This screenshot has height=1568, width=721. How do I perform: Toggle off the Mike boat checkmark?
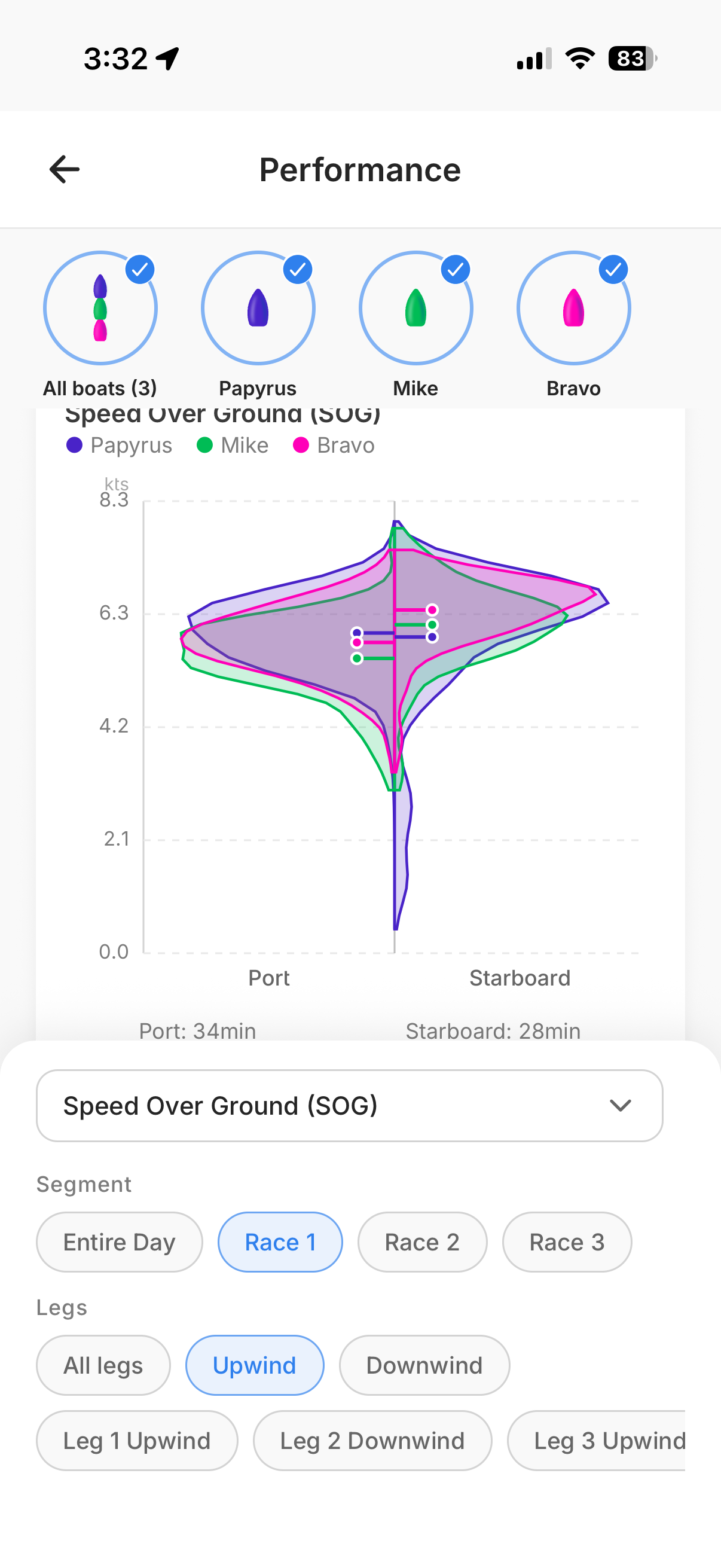(x=455, y=269)
